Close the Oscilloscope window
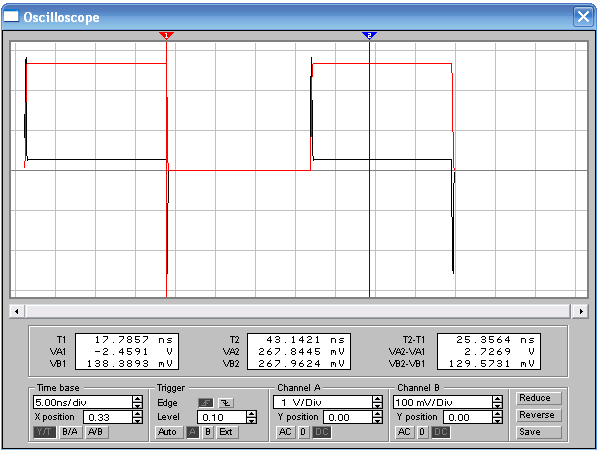The width and height of the screenshot is (597, 451). pyautogui.click(x=583, y=17)
